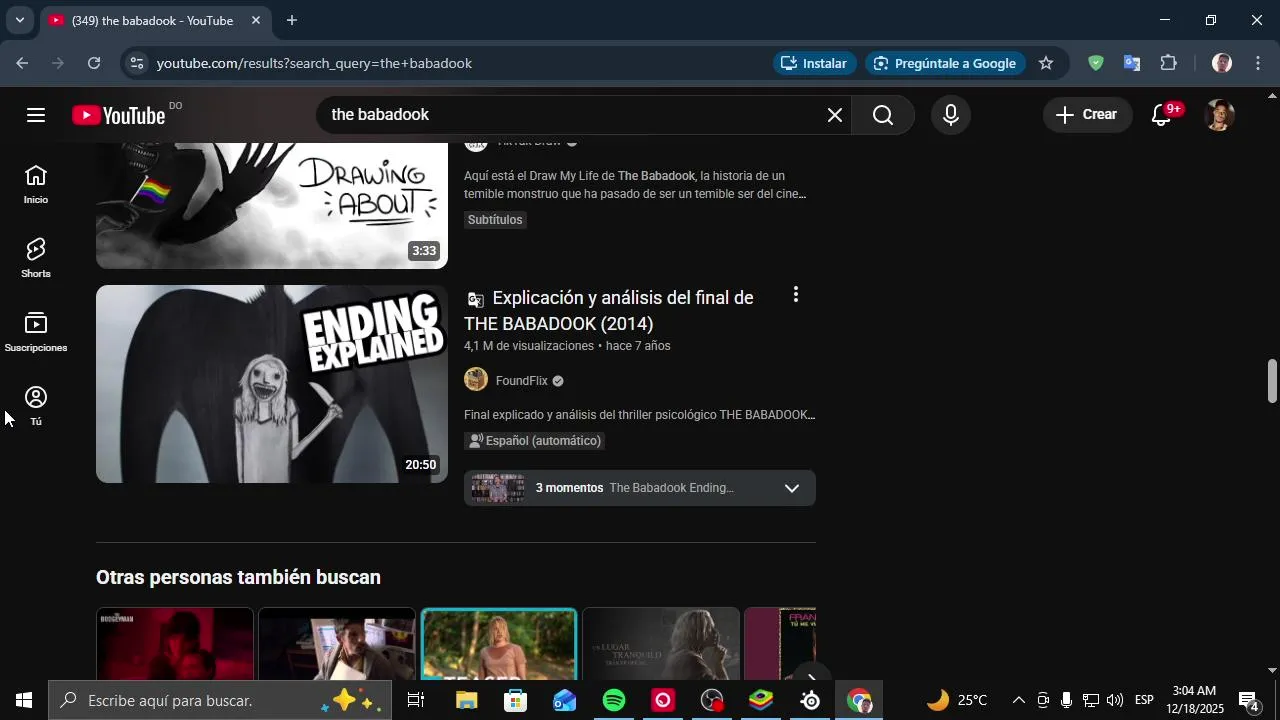Expand the 3 momentos chevron
The height and width of the screenshot is (720, 1280).
point(792,488)
